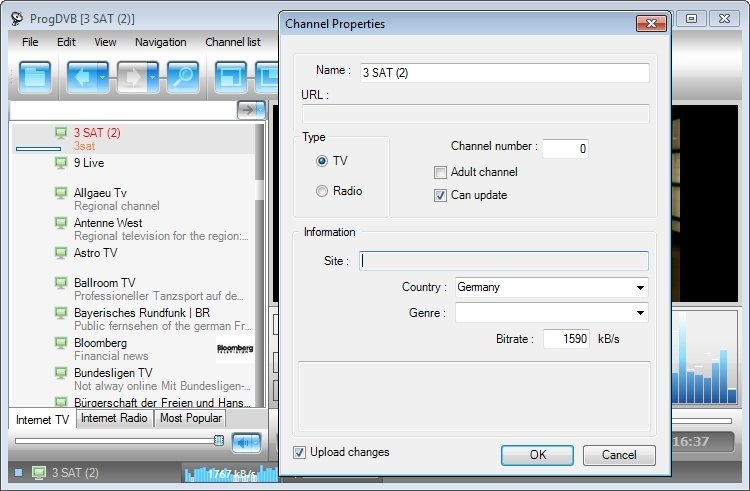
Task: Click the Name field containing 3 SAT (2)
Action: (x=505, y=73)
